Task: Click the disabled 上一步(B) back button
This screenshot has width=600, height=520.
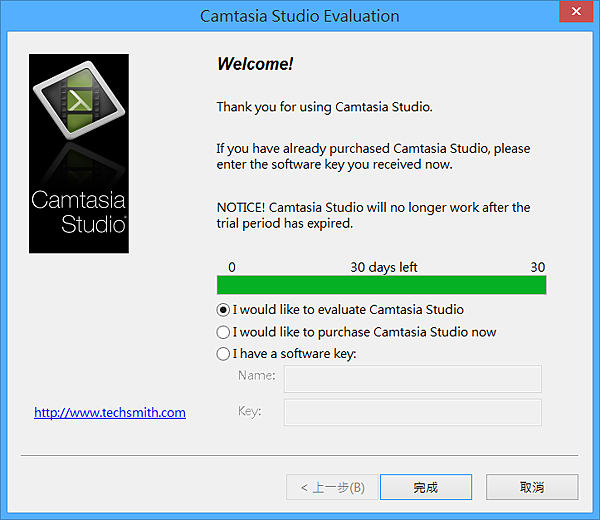Action: [332, 487]
